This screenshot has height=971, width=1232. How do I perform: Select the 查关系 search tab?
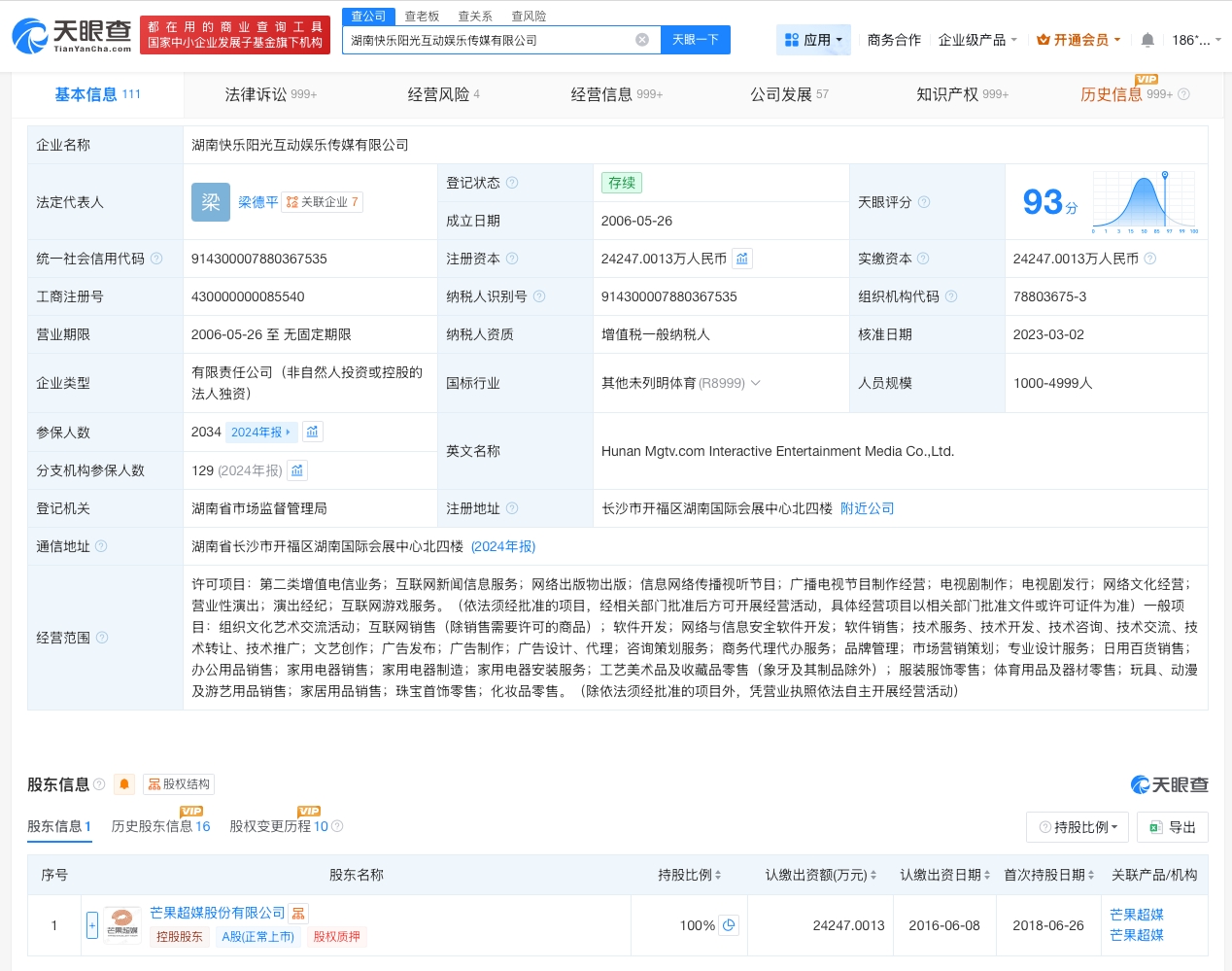click(475, 17)
